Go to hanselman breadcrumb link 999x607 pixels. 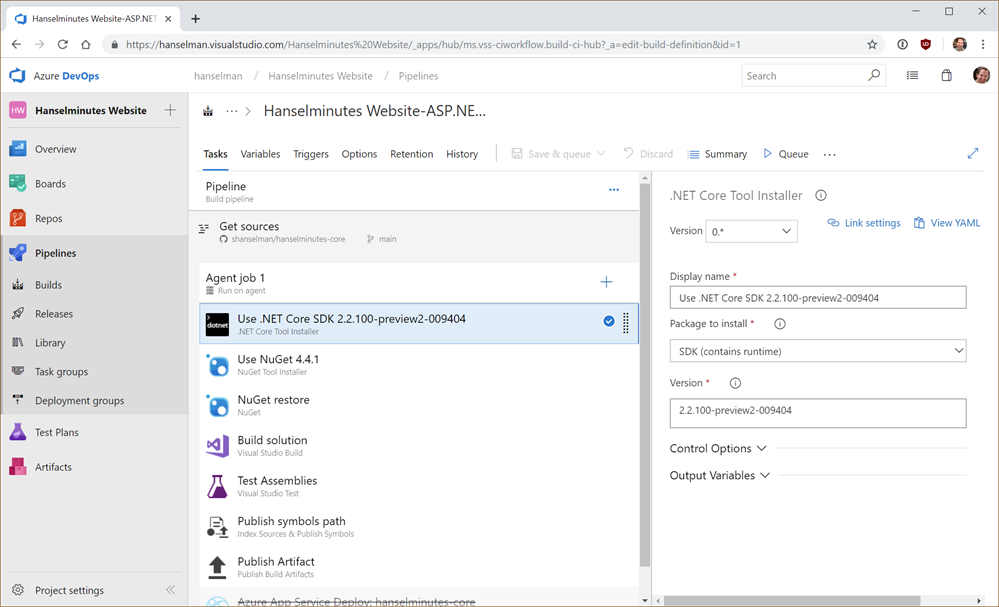218,75
